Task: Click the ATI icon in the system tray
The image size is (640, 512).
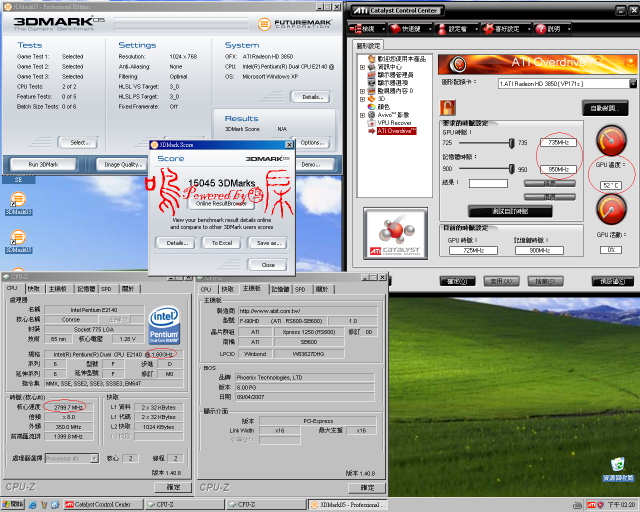Action: pyautogui.click(x=591, y=505)
